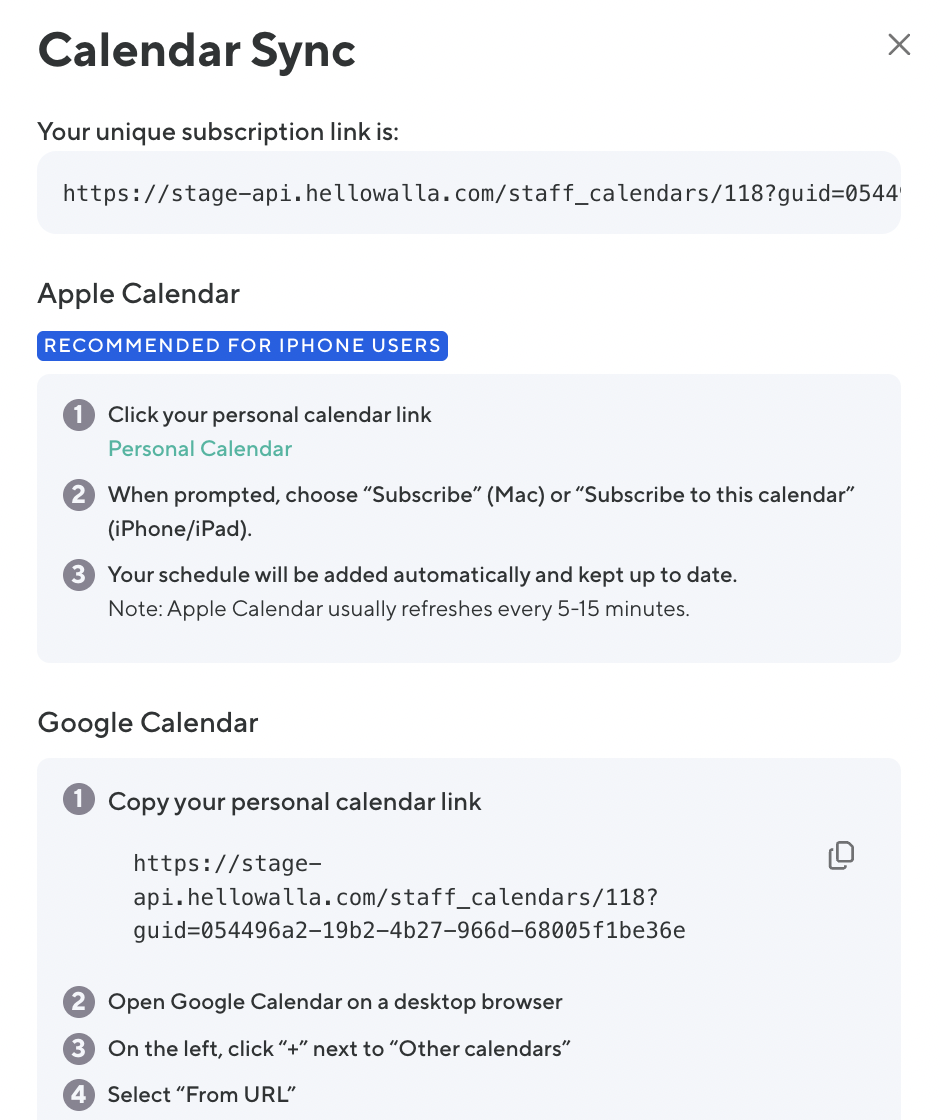This screenshot has width=940, height=1120.
Task: Open the Personal Calendar link
Action: coord(200,448)
